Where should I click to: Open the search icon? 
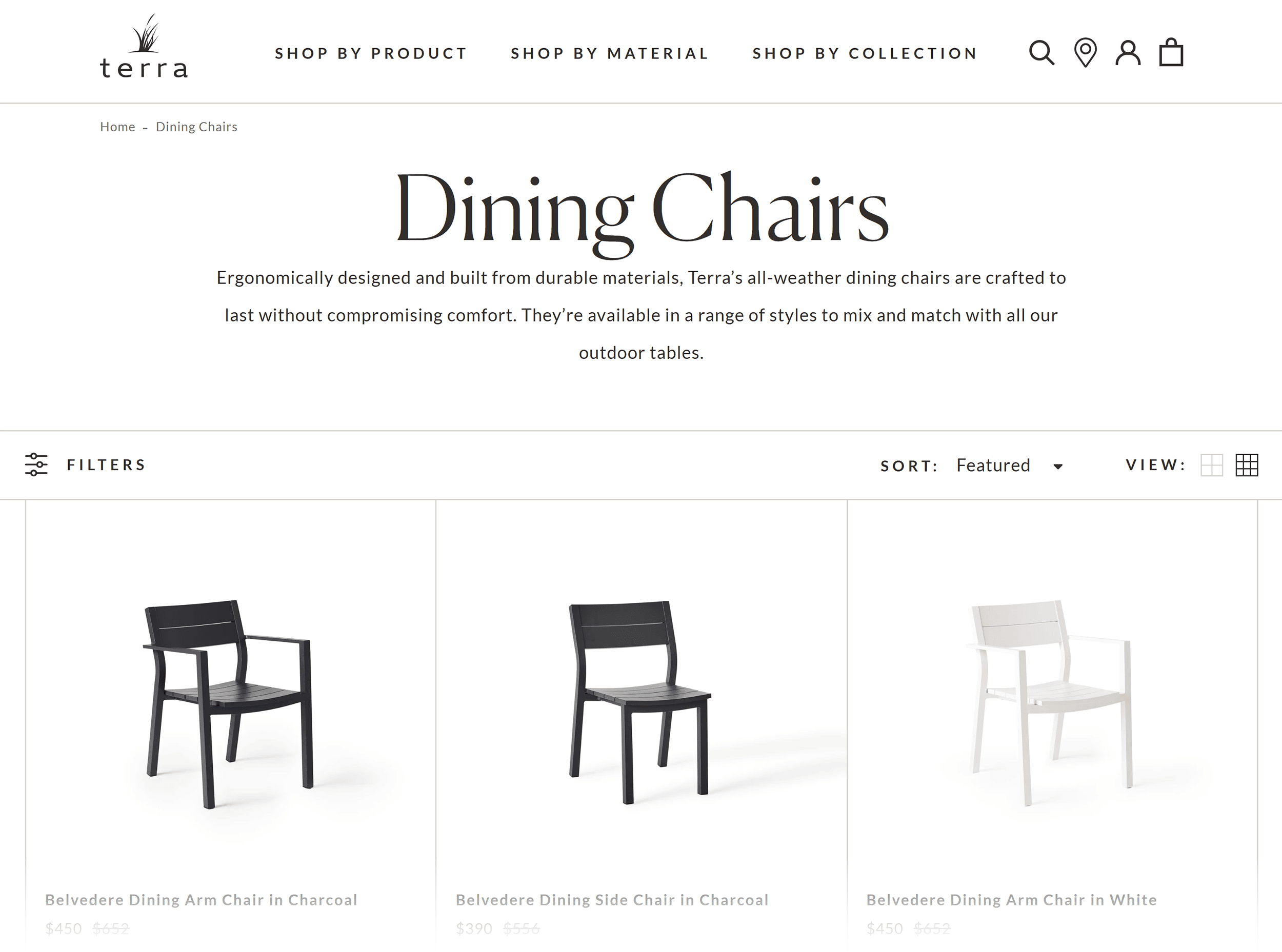click(x=1041, y=53)
